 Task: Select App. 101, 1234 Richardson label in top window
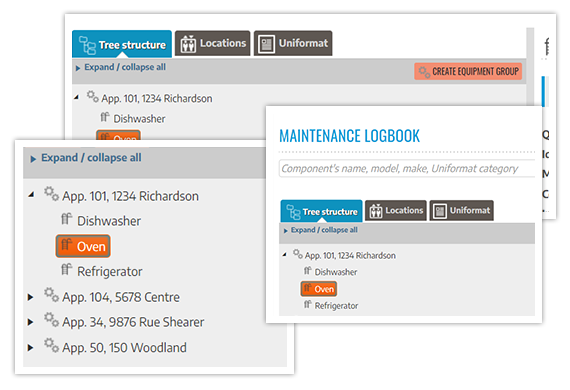157,98
